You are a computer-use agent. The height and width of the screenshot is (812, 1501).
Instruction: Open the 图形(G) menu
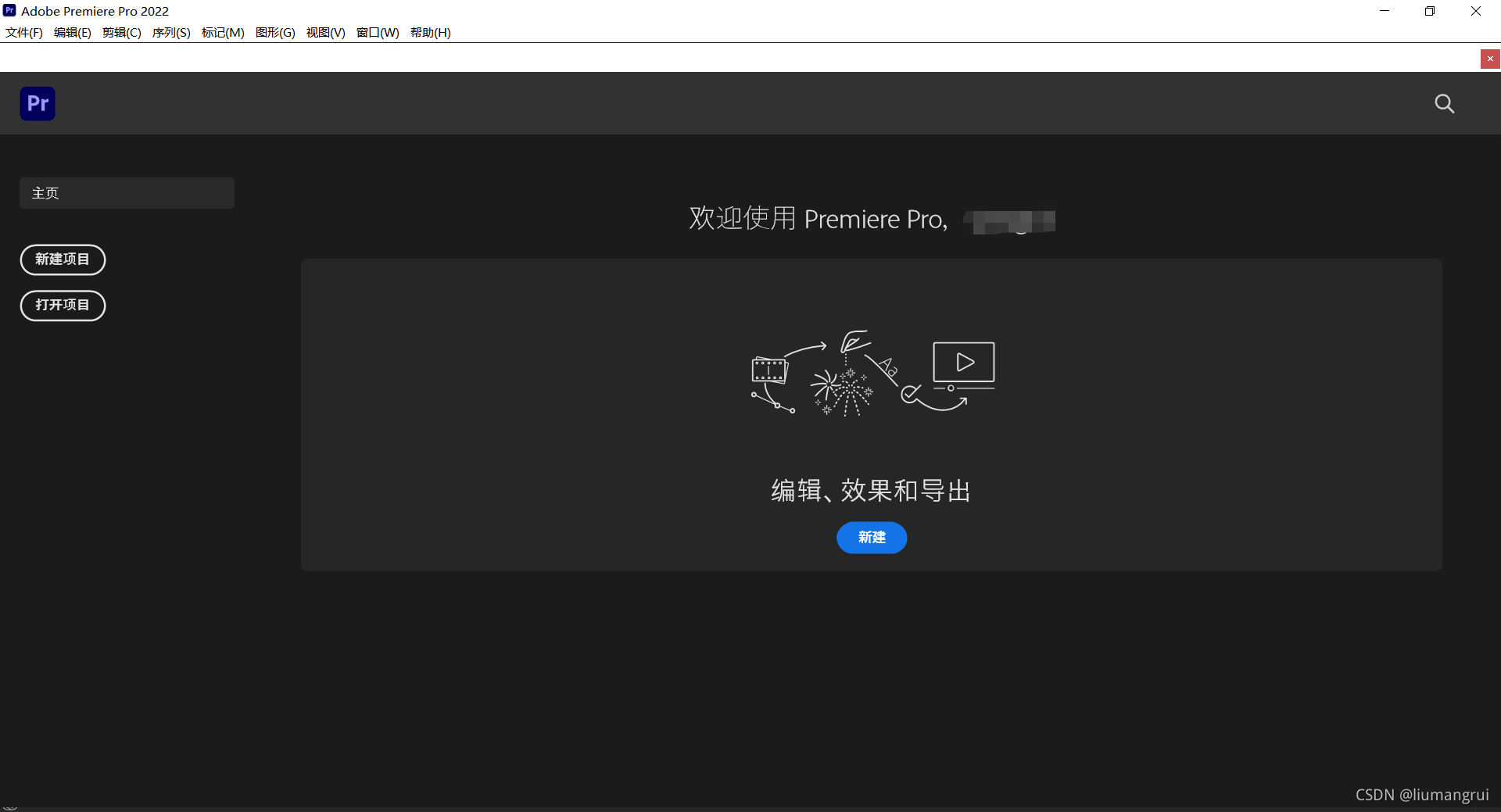coord(275,32)
